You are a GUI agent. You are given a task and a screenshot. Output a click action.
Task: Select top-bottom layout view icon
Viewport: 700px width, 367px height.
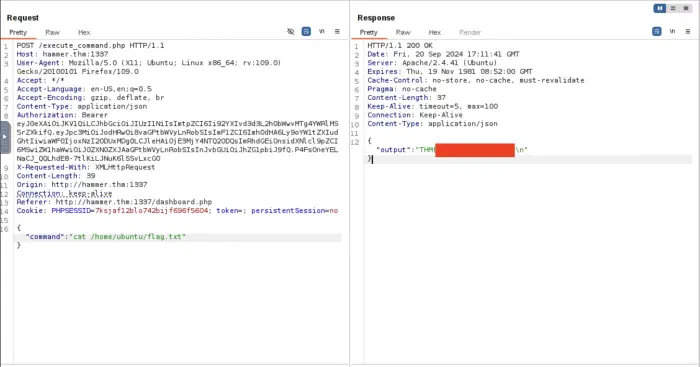tap(673, 8)
